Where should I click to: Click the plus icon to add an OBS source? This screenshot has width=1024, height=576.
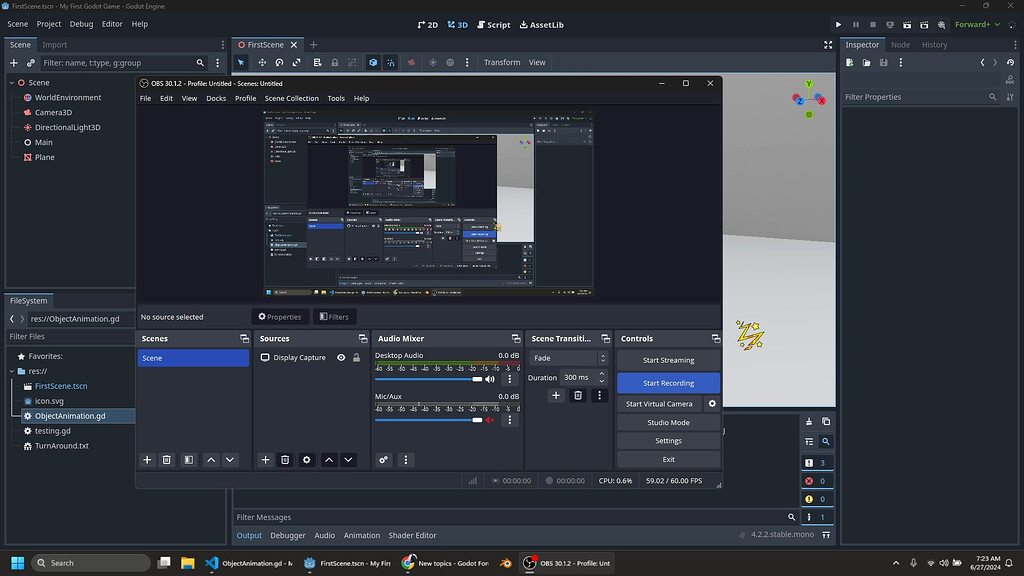(x=265, y=459)
